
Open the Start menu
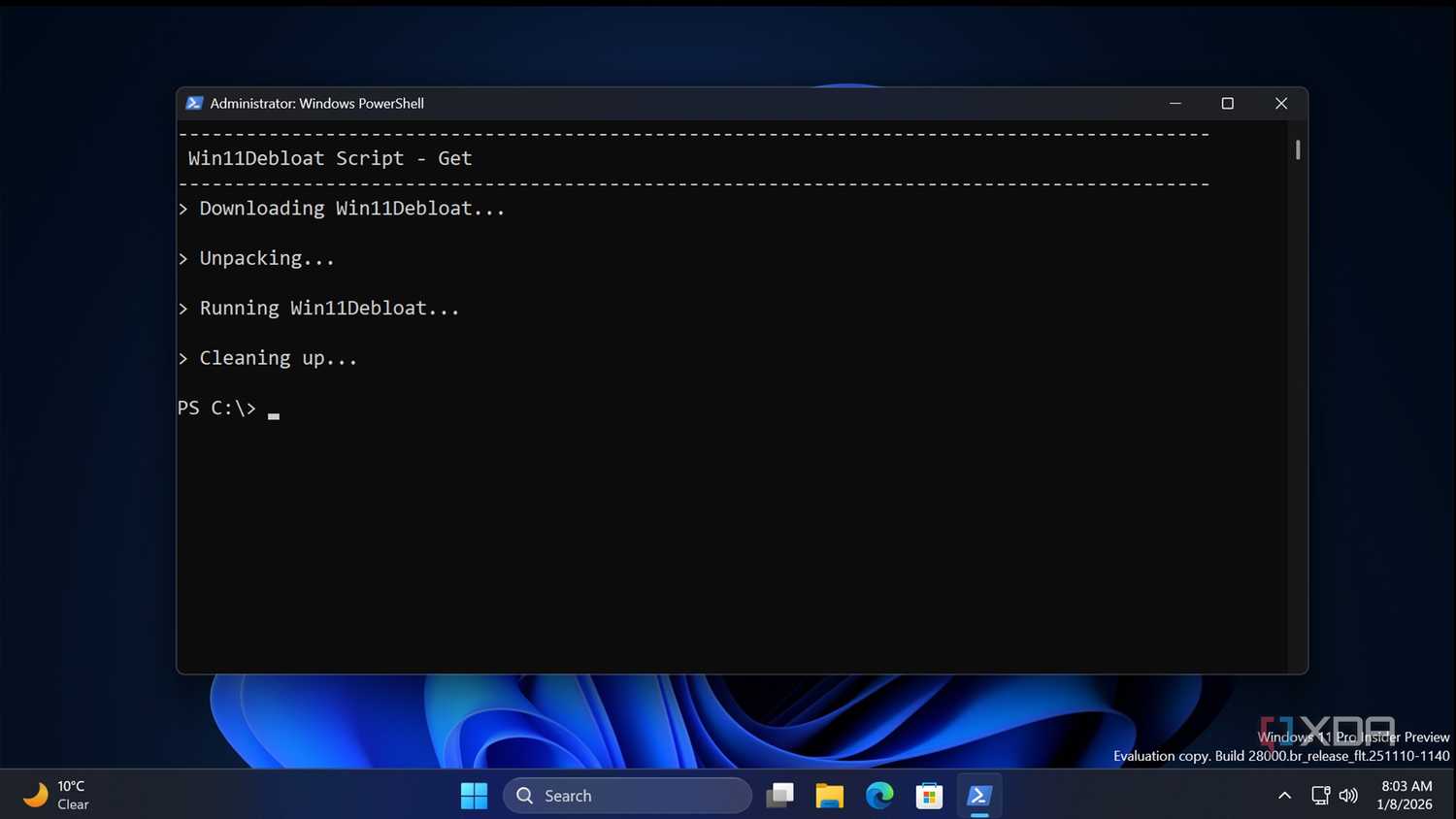(x=474, y=795)
